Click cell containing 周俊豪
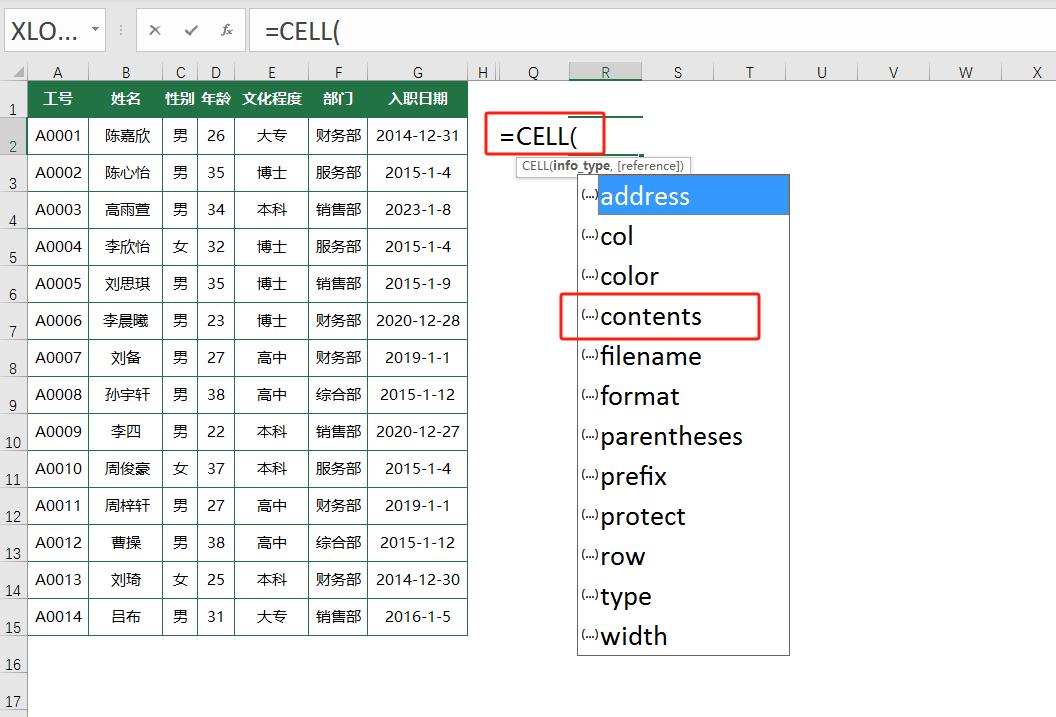Viewport: 1056px width, 717px height. click(126, 469)
